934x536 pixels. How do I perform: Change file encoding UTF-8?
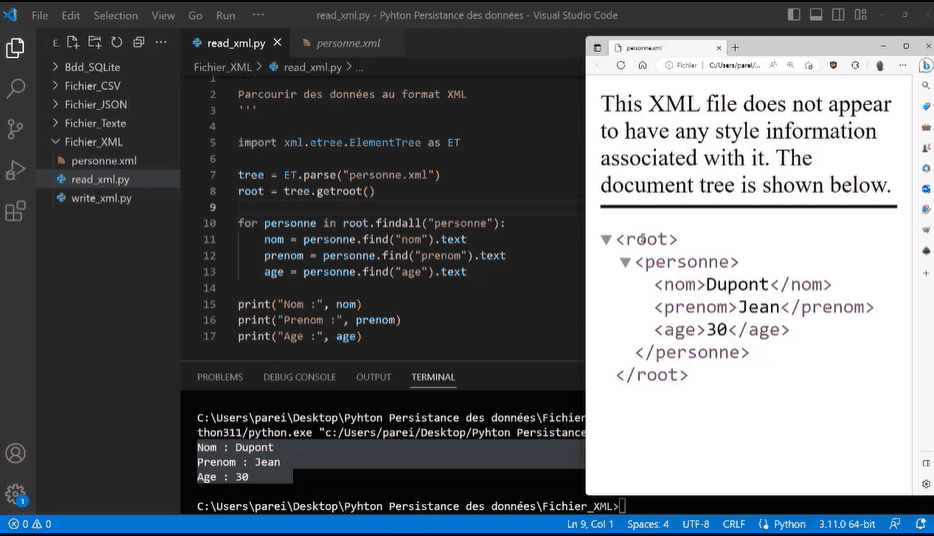click(x=696, y=524)
